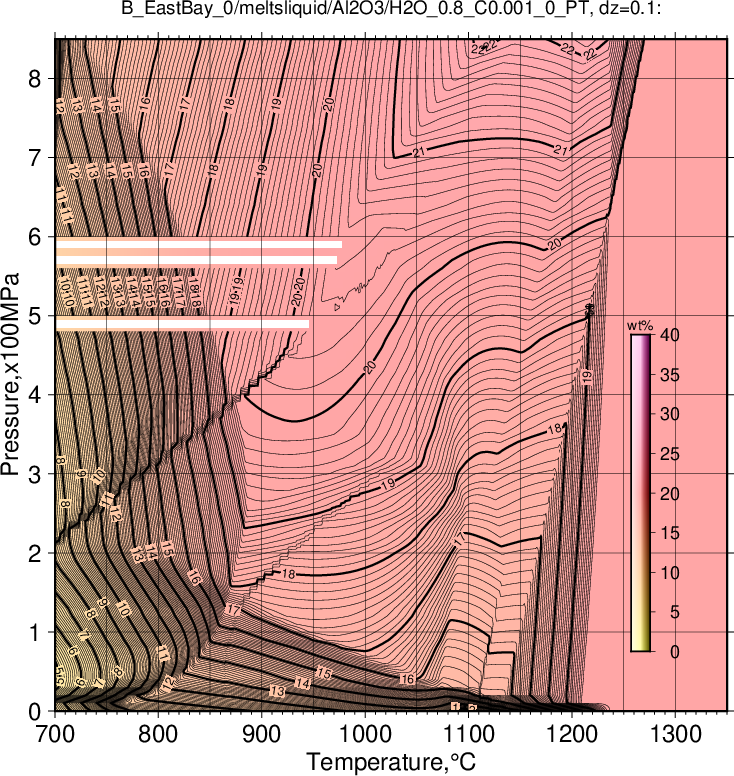Click the 7 tick label on pressure axis
Viewport: 734px width, 776px height.
coord(34,157)
